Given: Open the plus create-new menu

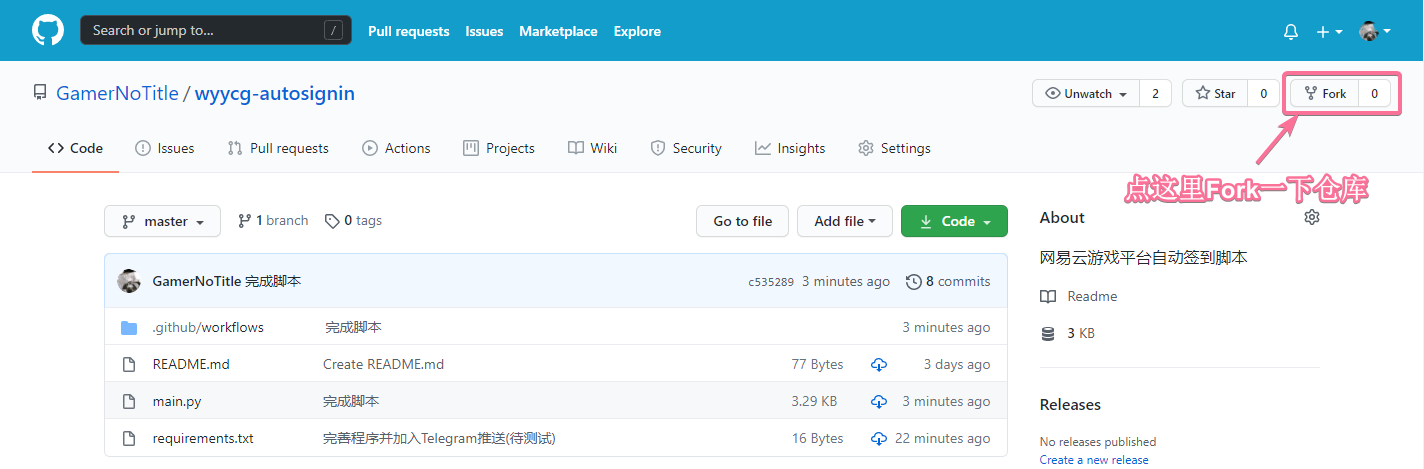Looking at the screenshot, I should (1329, 32).
